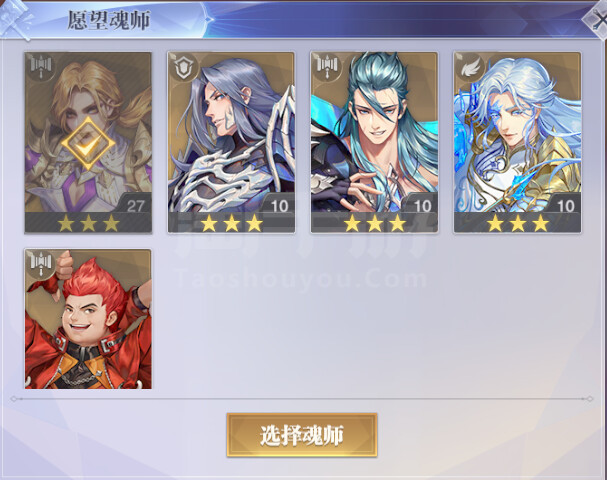Click the three-star rating on ice-haired hero
Image resolution: width=607 pixels, height=480 pixels.
click(x=518, y=223)
